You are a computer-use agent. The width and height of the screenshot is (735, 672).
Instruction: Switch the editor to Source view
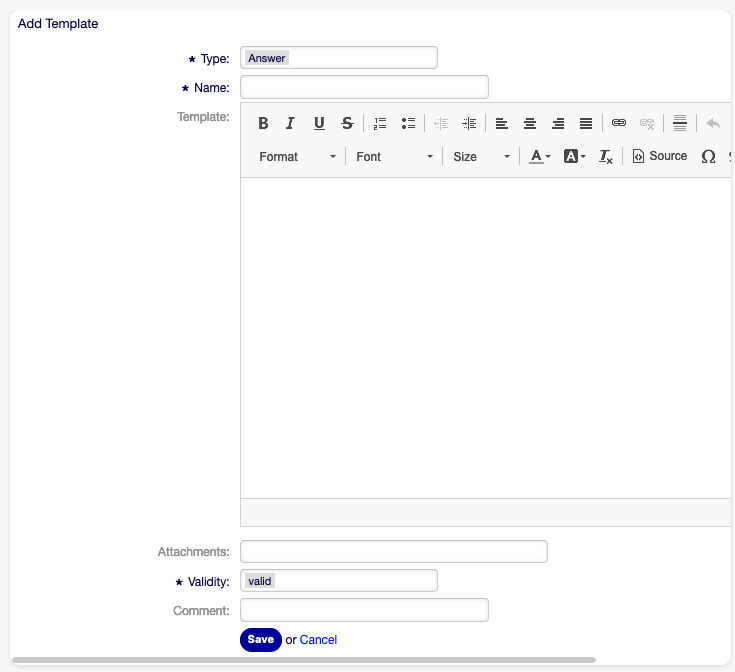[x=660, y=156]
